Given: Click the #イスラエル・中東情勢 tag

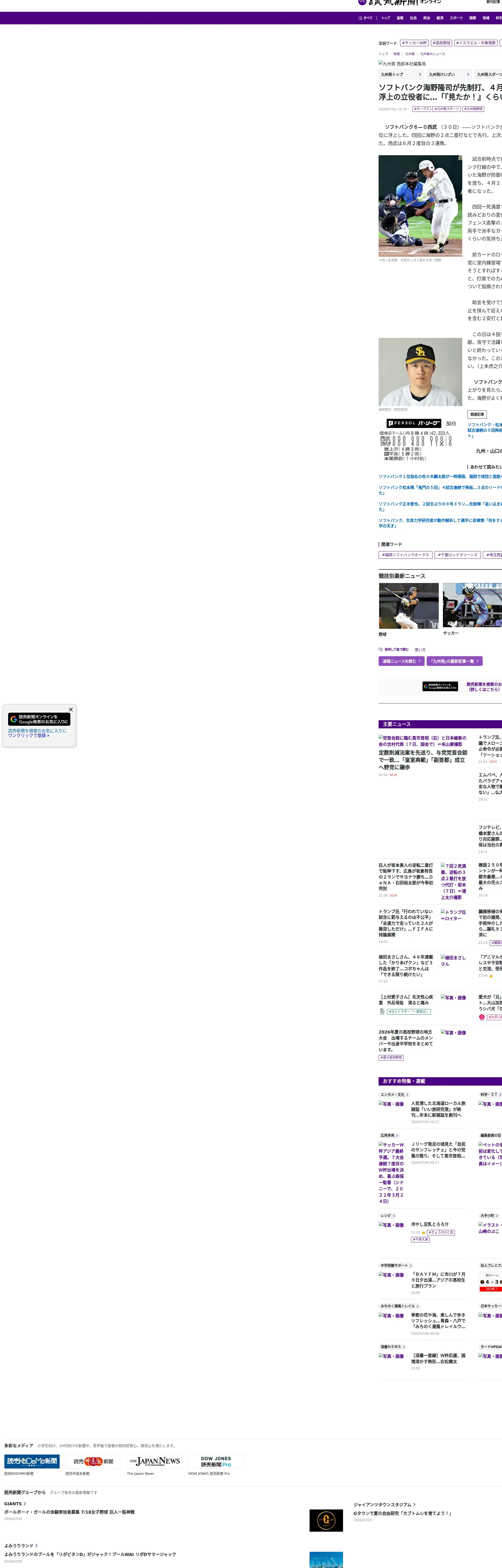Looking at the screenshot, I should pyautogui.click(x=476, y=43).
